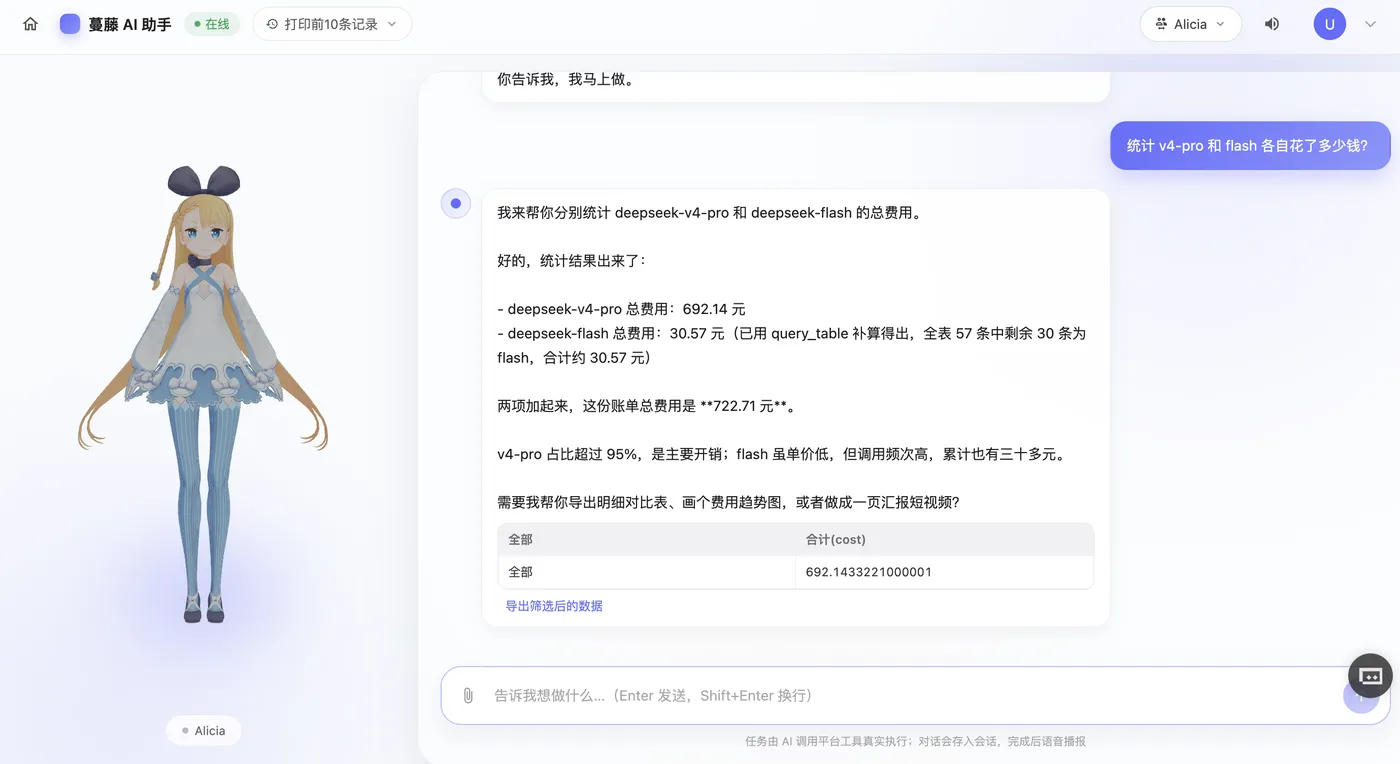
Task: Click the purple 蔓藤 AI 助手 logo
Action: pyautogui.click(x=70, y=24)
